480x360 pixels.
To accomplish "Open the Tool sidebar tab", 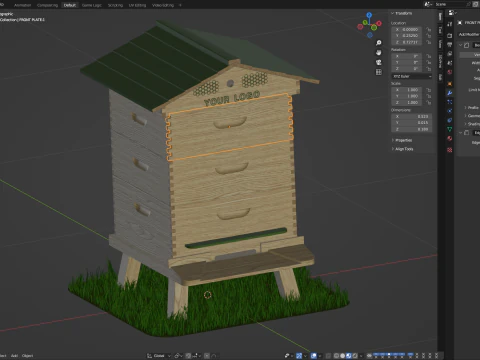I will click(440, 30).
